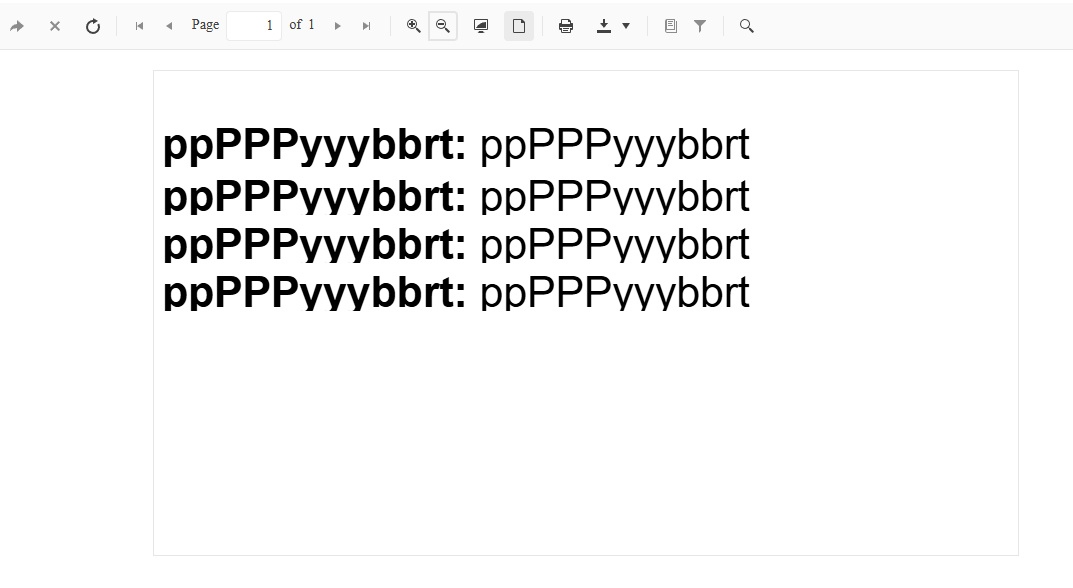1073x588 pixels.
Task: Jump to the last page
Action: [x=367, y=26]
